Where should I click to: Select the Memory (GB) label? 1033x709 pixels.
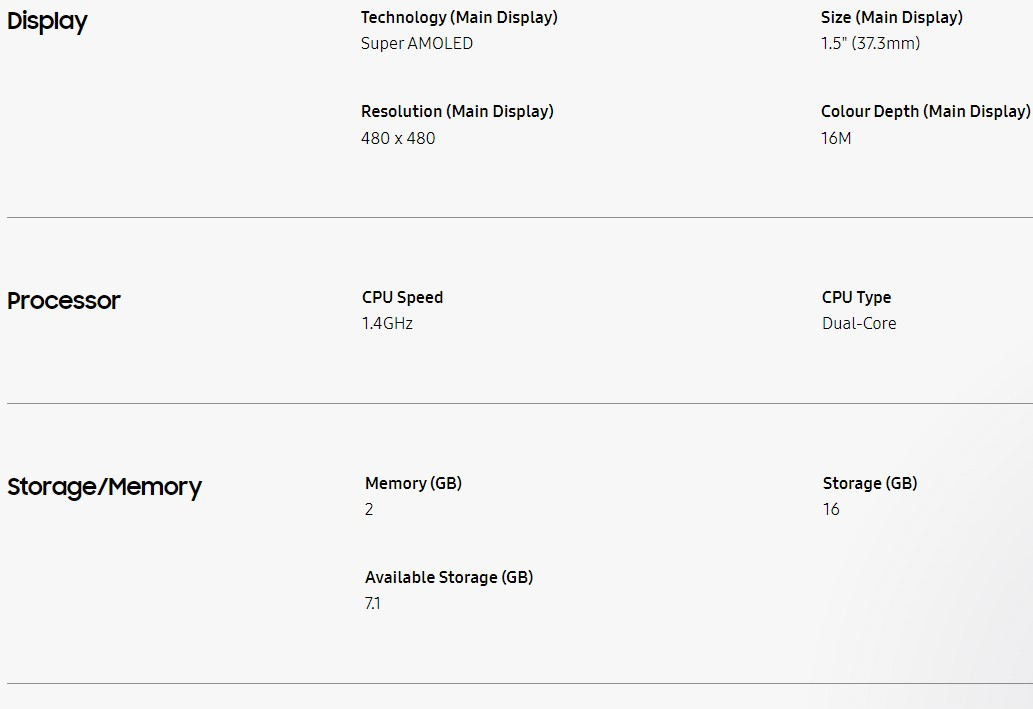(x=413, y=483)
